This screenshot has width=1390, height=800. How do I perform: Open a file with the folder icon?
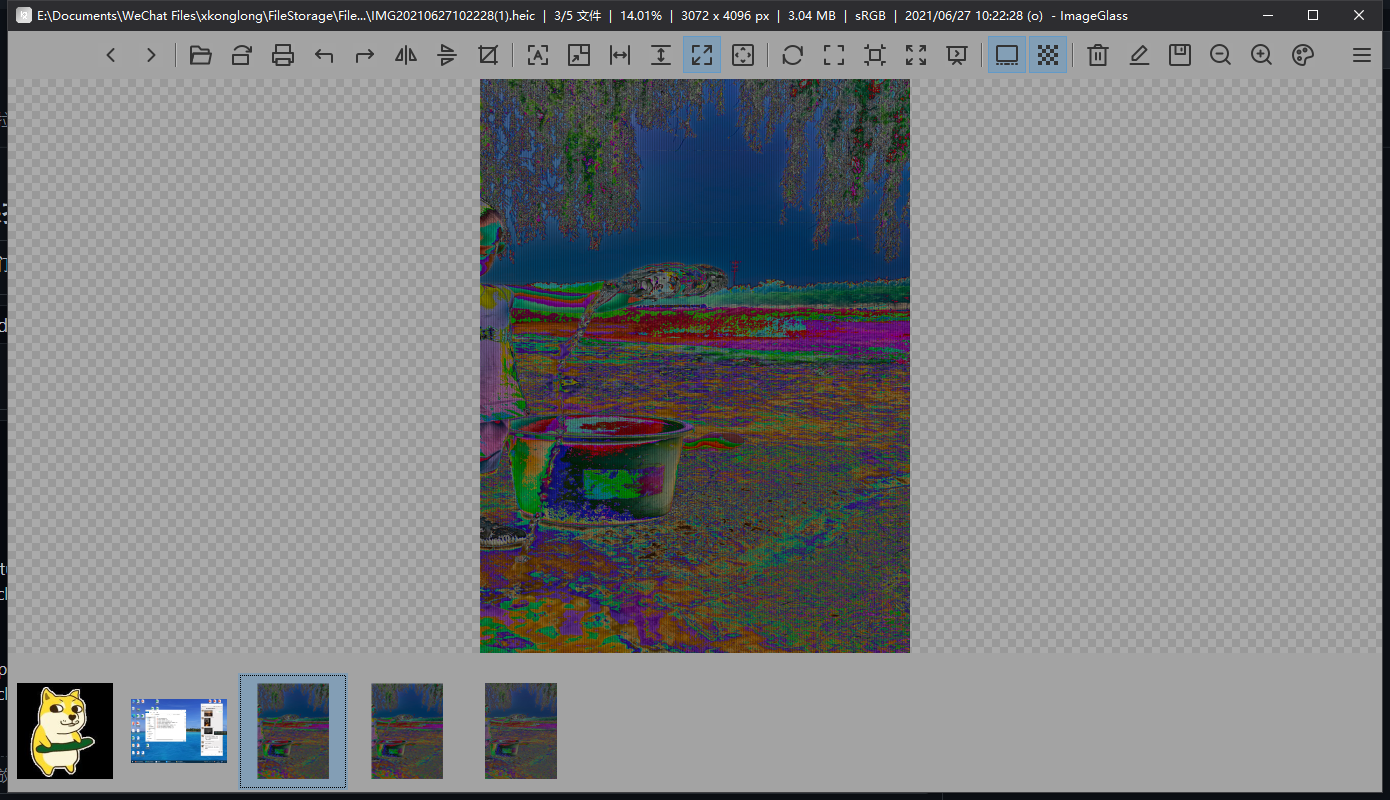(x=201, y=55)
